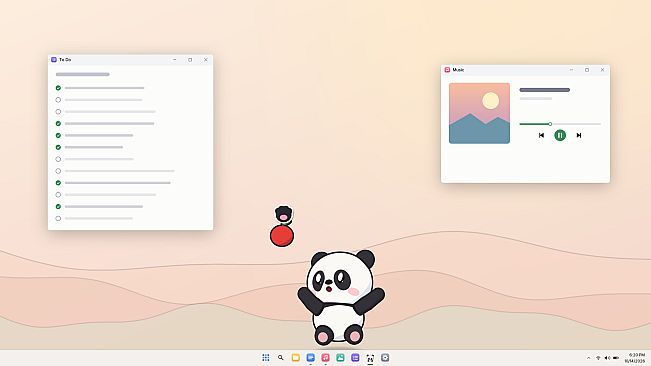Go back to the previous track in Music
The height and width of the screenshot is (366, 651).
coord(541,135)
